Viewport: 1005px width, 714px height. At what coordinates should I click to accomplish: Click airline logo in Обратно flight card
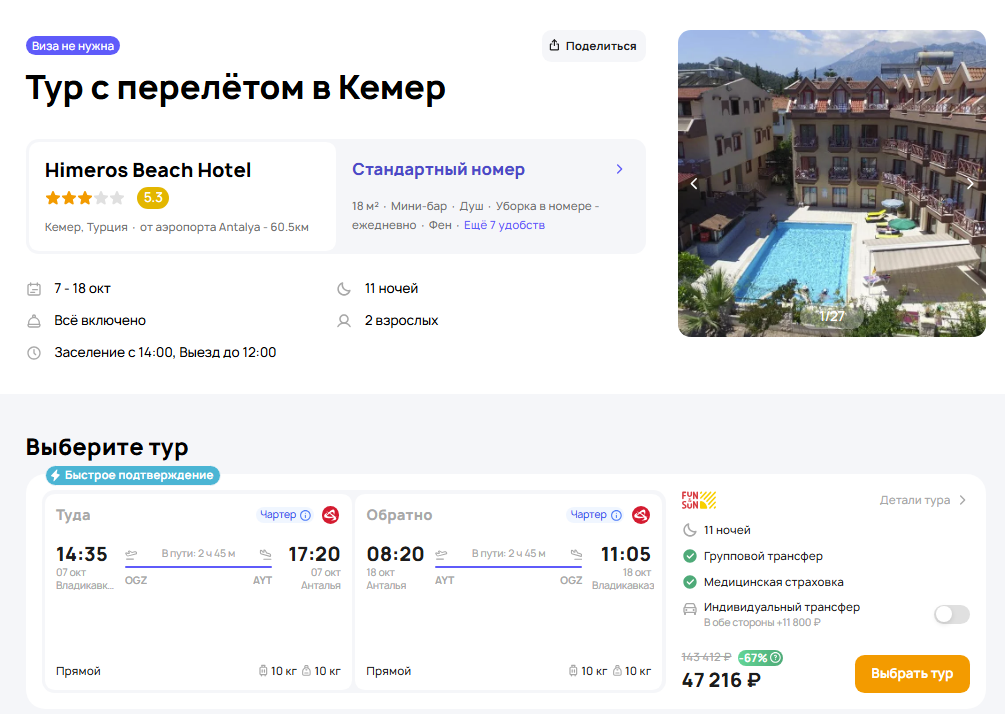tap(641, 515)
